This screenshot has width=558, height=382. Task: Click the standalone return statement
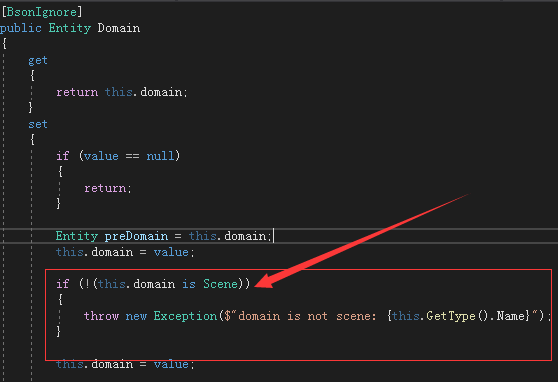point(108,188)
